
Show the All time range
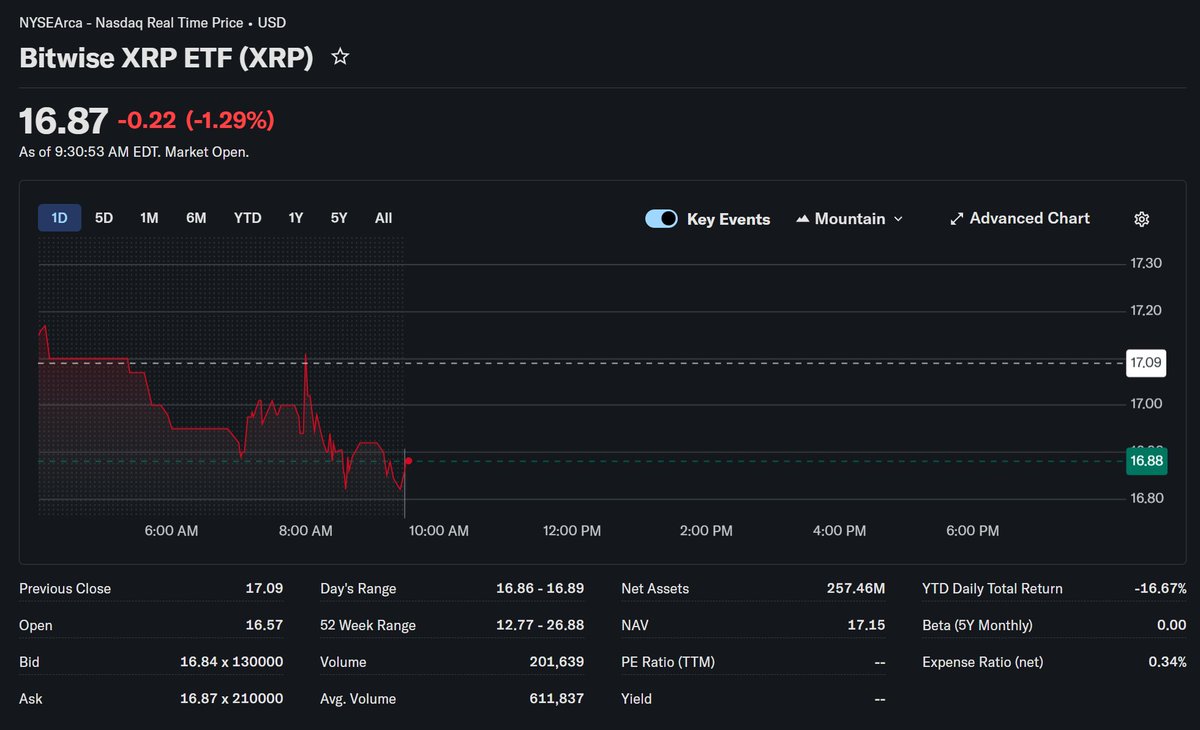(x=383, y=218)
